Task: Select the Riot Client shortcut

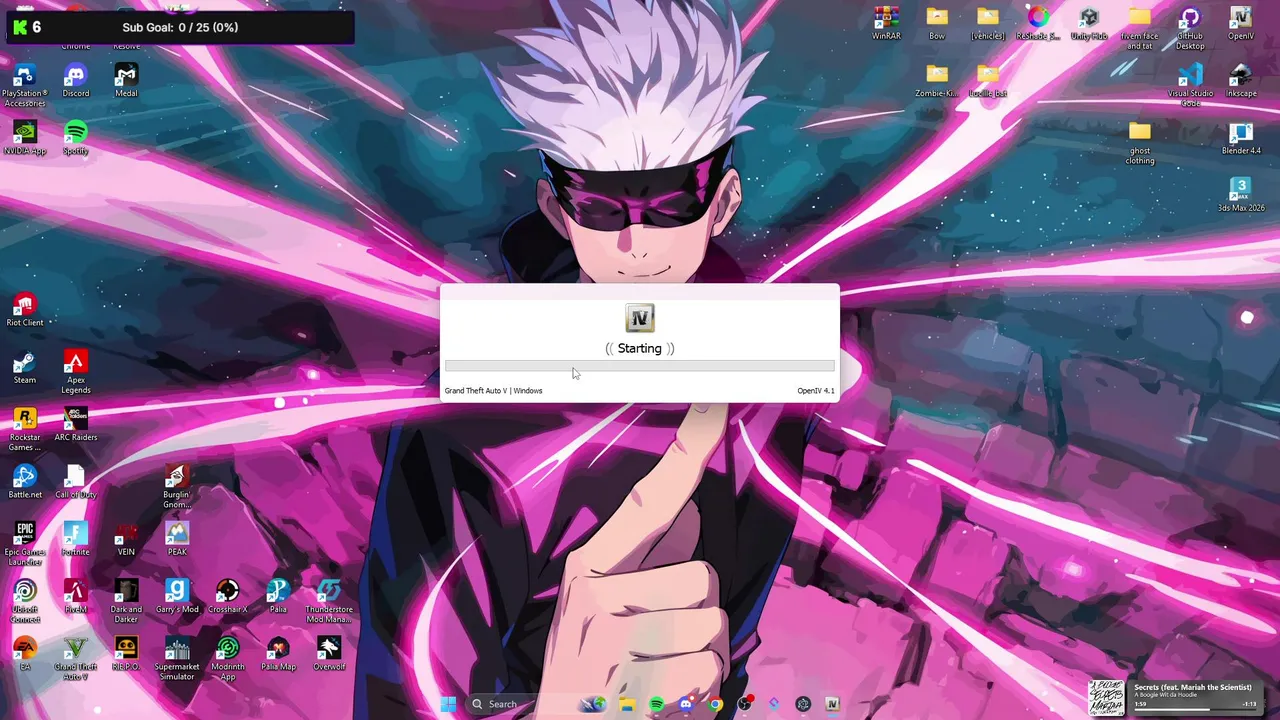Action: [x=25, y=311]
